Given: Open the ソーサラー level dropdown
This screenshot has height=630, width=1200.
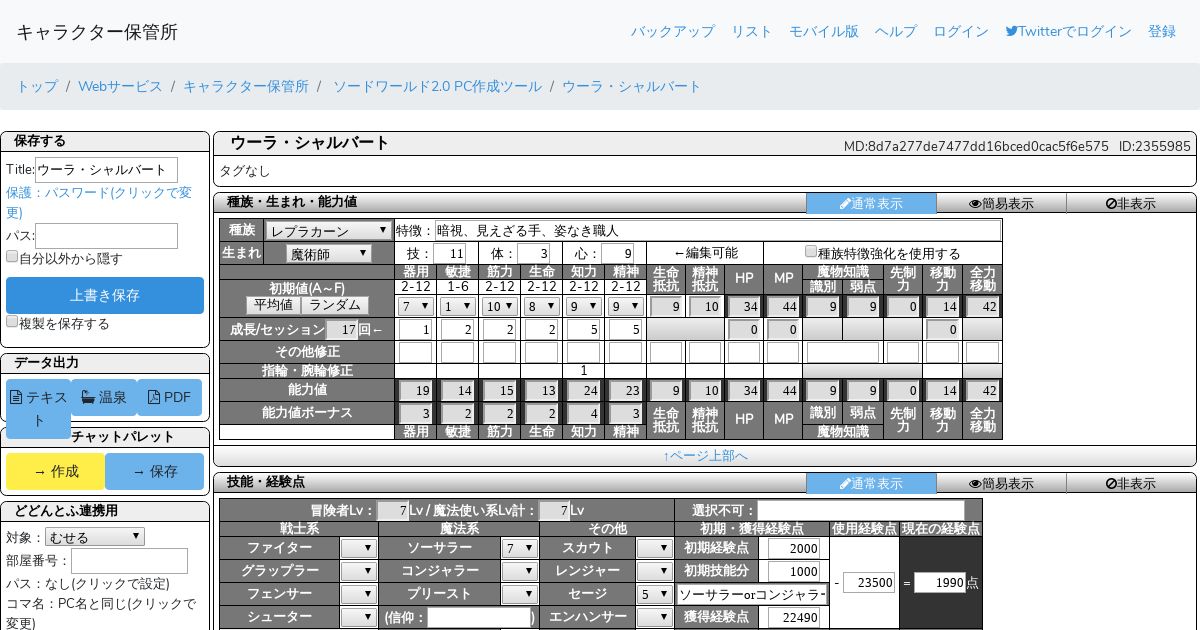Looking at the screenshot, I should pos(520,548).
